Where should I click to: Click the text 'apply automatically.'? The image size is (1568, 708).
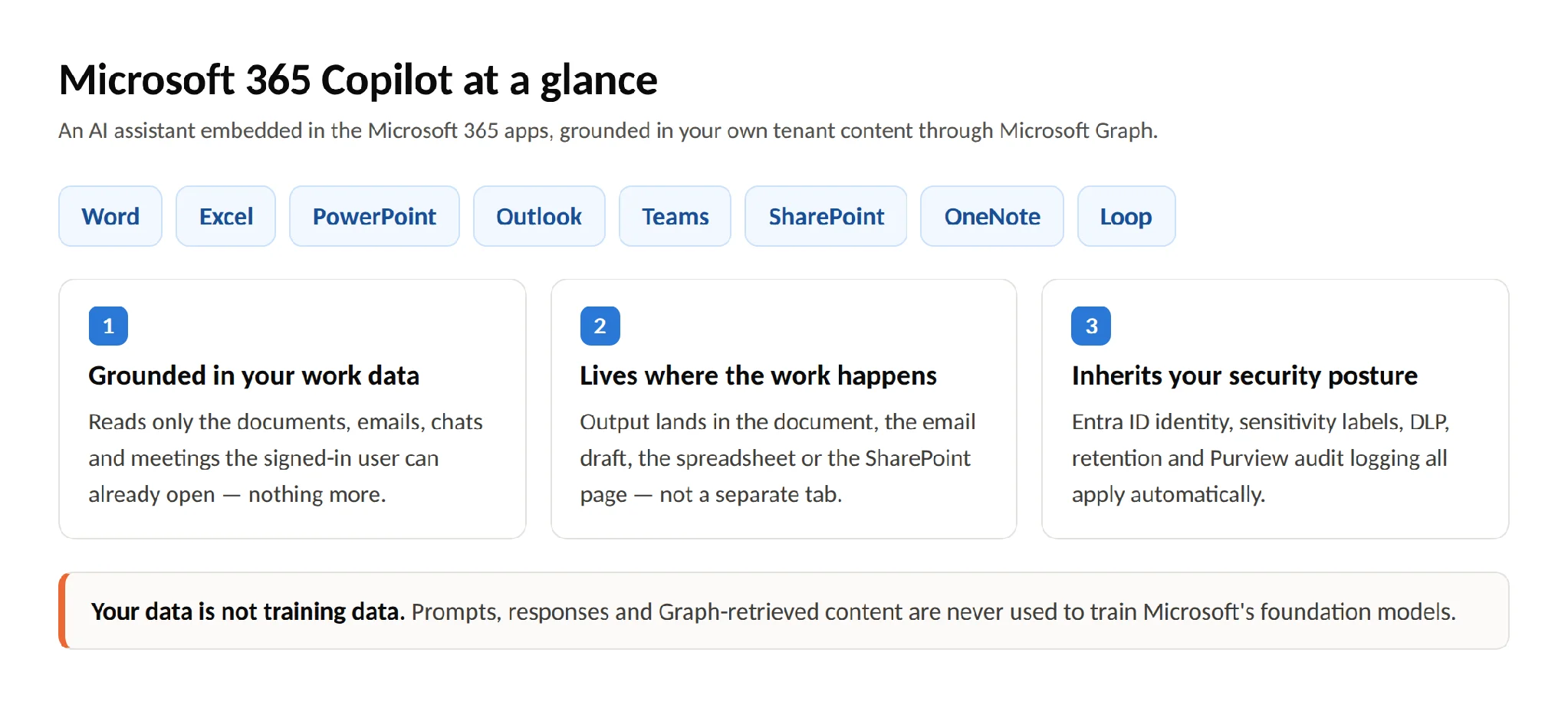(1168, 494)
